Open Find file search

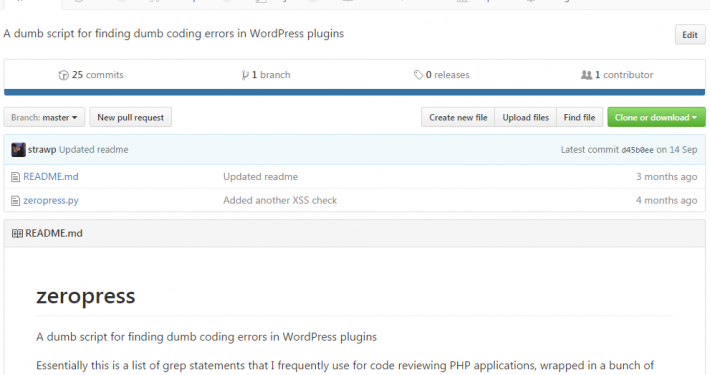pos(579,117)
